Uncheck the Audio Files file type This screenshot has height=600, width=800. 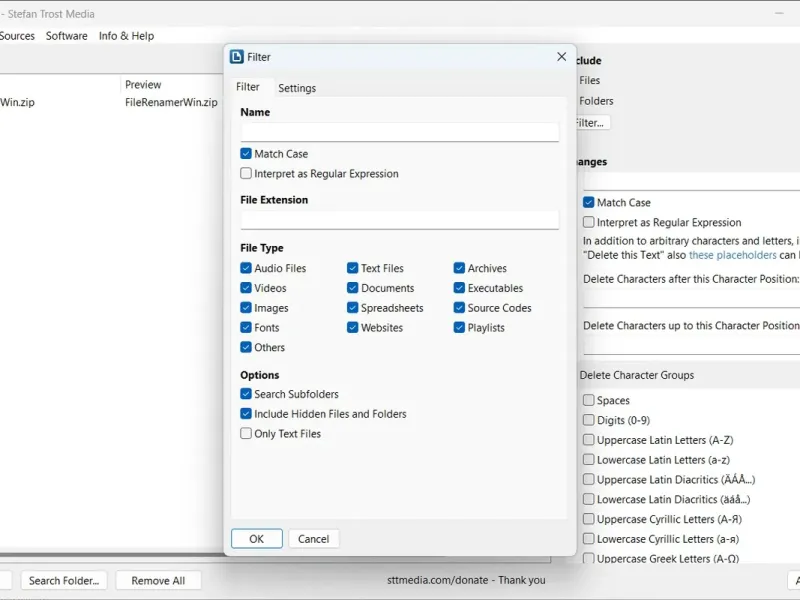(x=246, y=268)
